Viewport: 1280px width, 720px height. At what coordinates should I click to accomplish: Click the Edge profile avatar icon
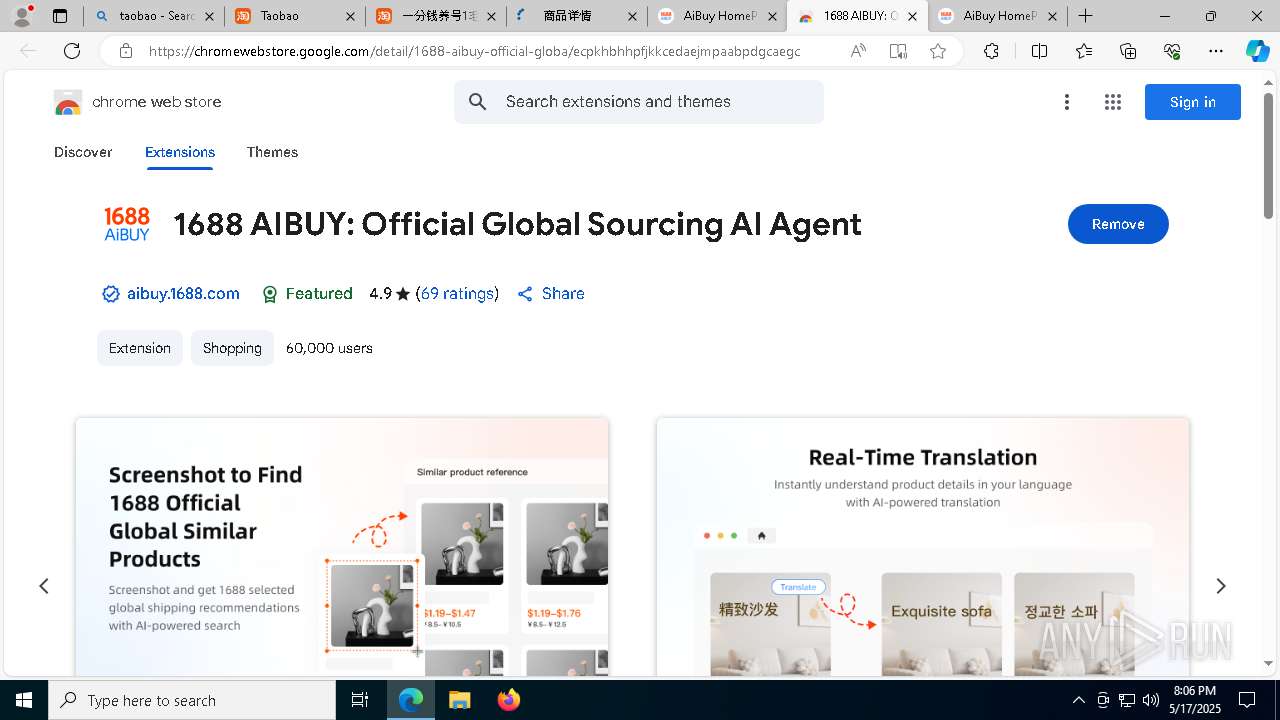click(x=22, y=16)
